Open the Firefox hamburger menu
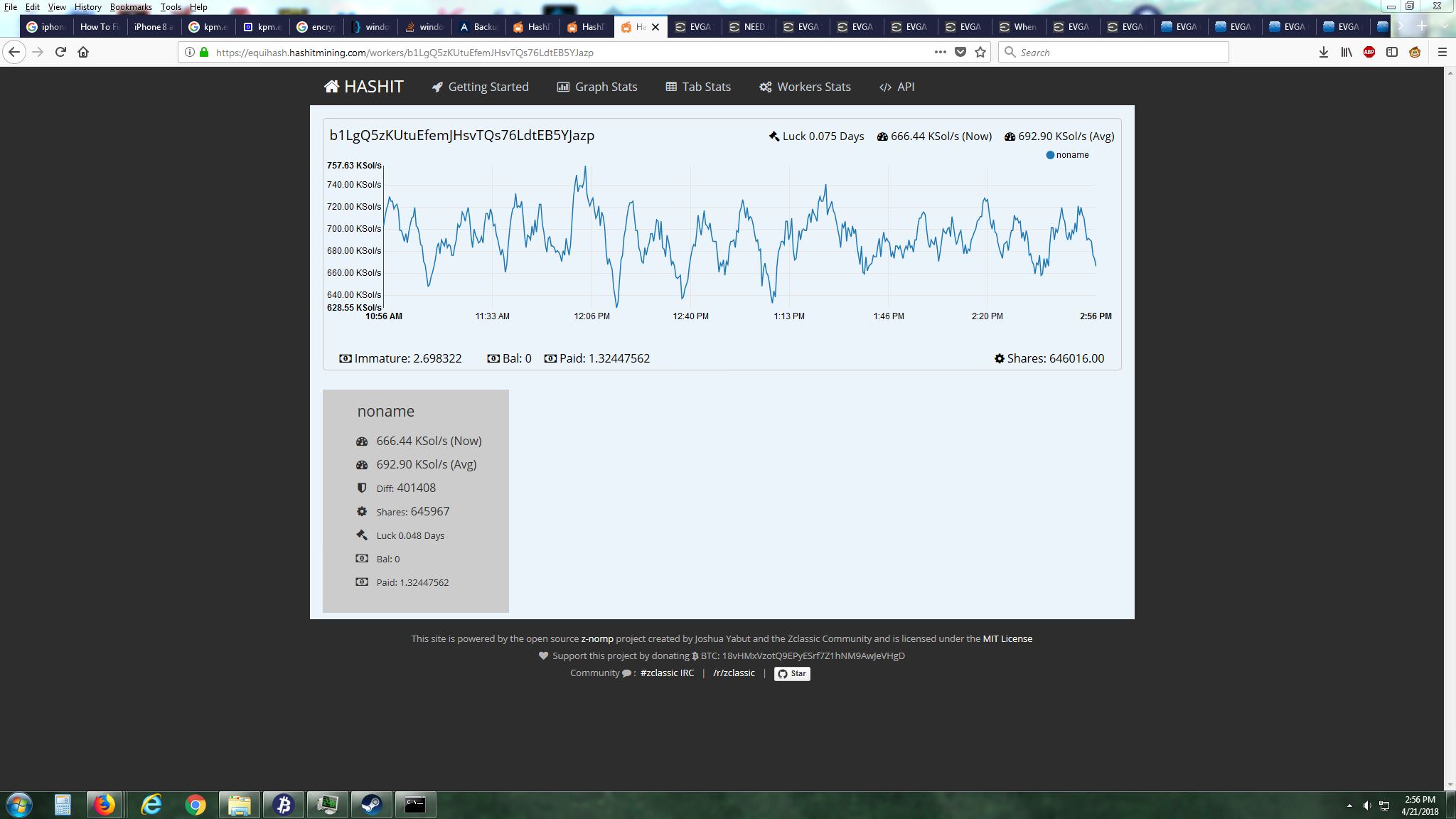This screenshot has width=1456, height=819. click(1442, 52)
